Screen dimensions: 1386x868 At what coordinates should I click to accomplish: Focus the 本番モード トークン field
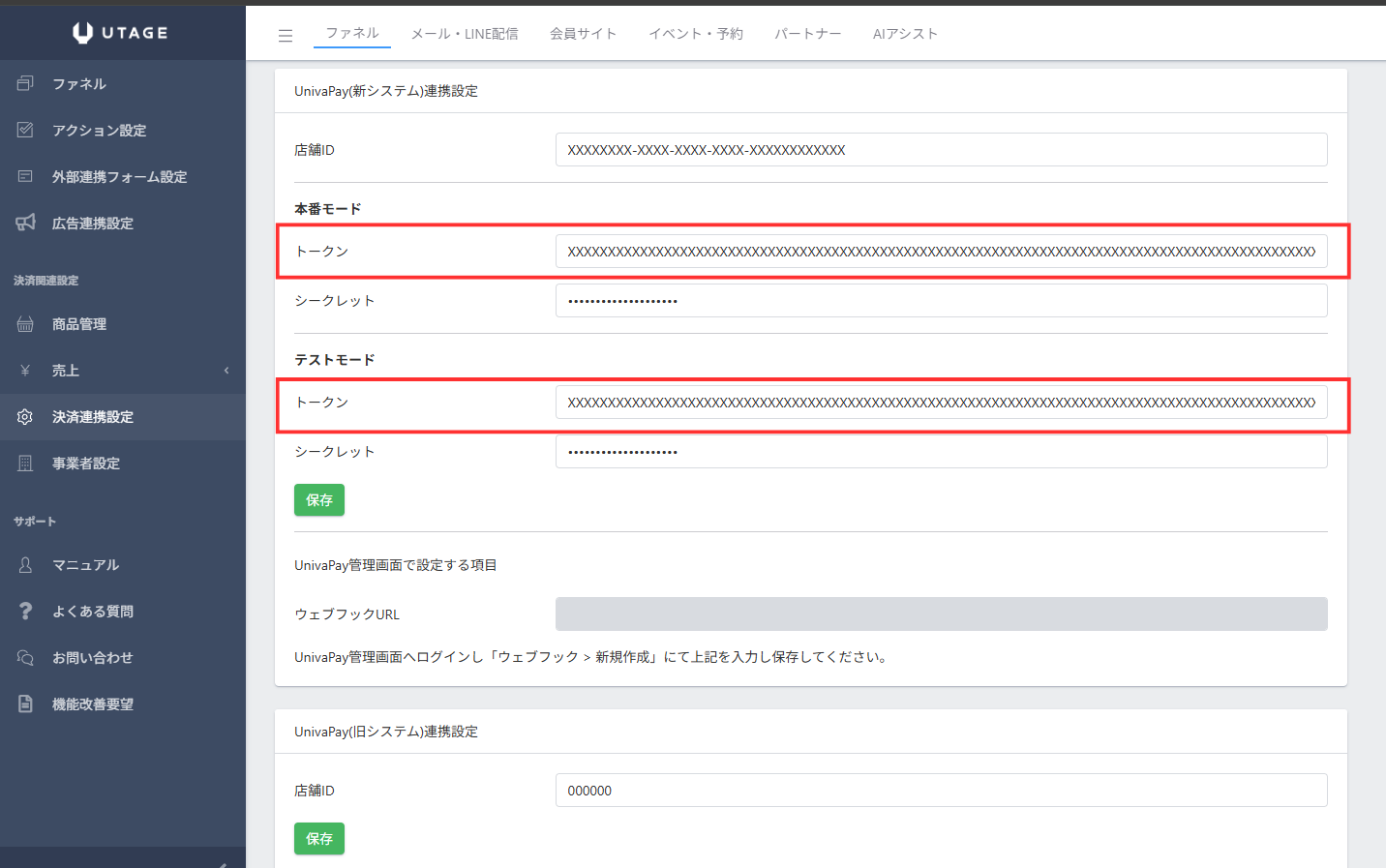[941, 252]
